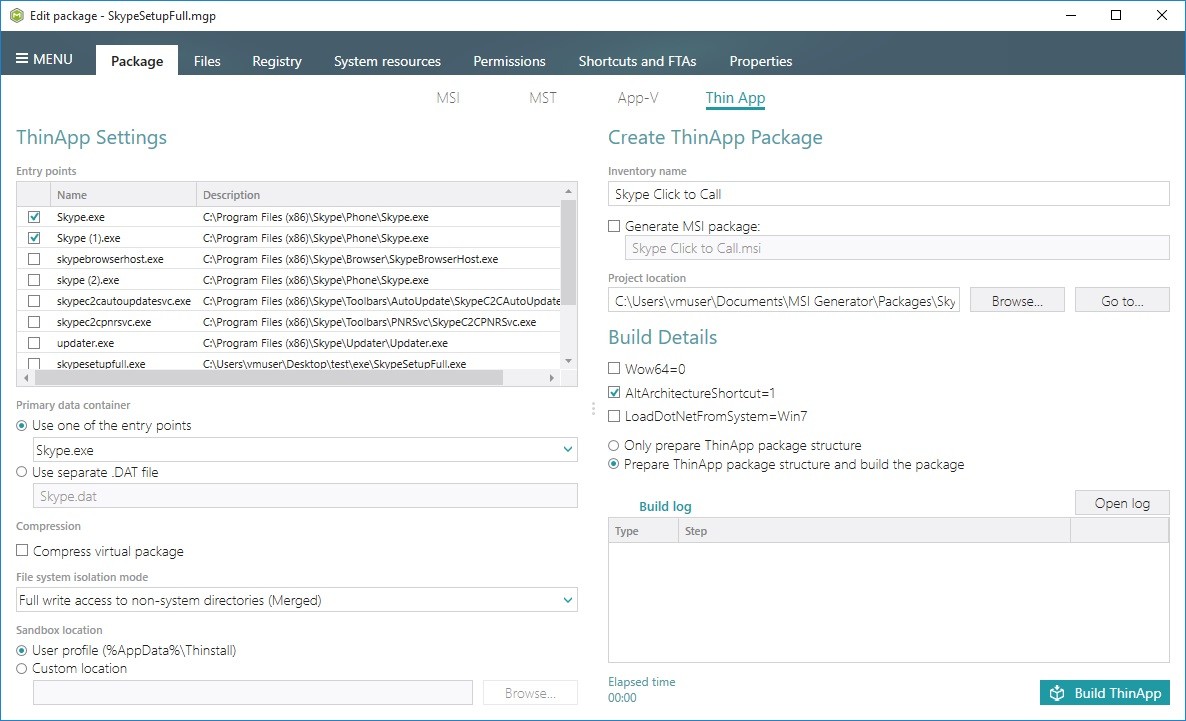Click the build log Type column header

(x=644, y=531)
